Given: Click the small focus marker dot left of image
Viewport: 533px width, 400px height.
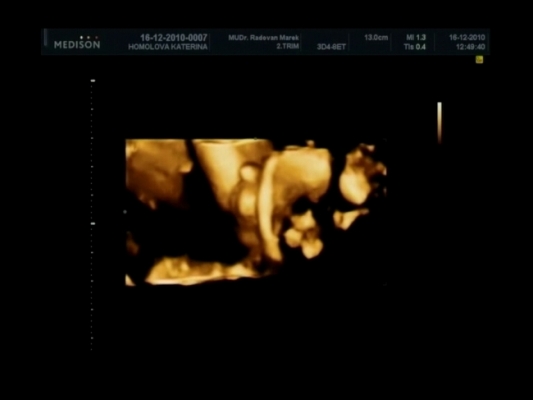Looking at the screenshot, I should [125, 212].
